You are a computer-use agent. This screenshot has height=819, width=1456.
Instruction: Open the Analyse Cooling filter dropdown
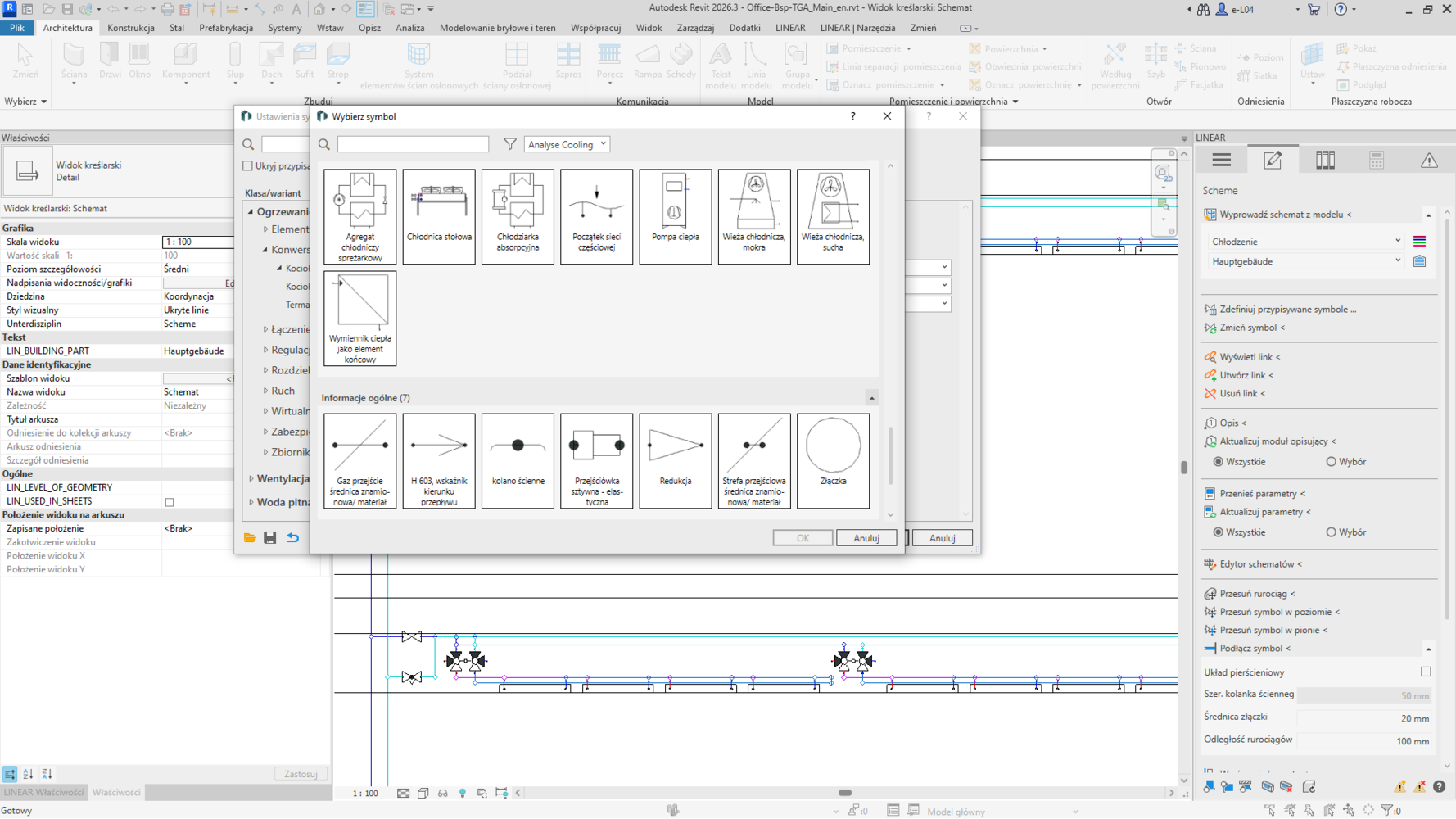coord(567,144)
